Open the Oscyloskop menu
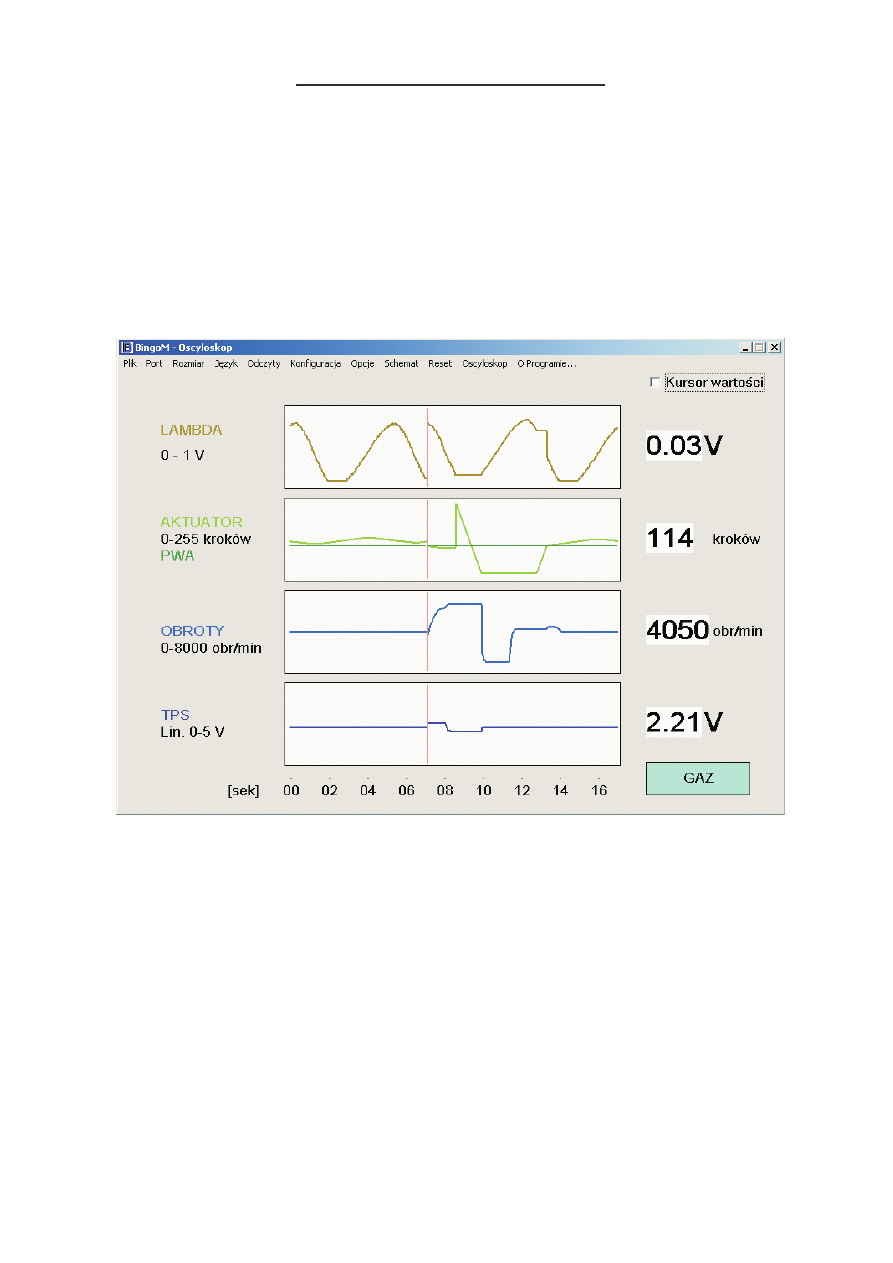This screenshot has height=1263, width=893. tap(485, 364)
